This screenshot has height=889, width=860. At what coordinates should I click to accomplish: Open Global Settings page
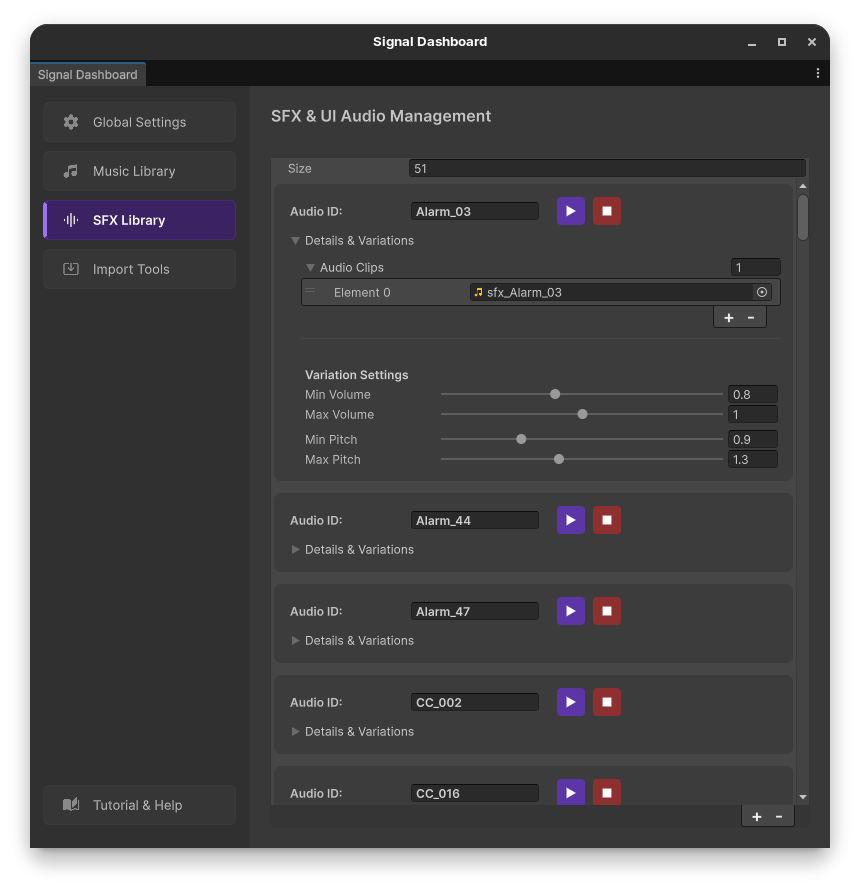(x=139, y=122)
